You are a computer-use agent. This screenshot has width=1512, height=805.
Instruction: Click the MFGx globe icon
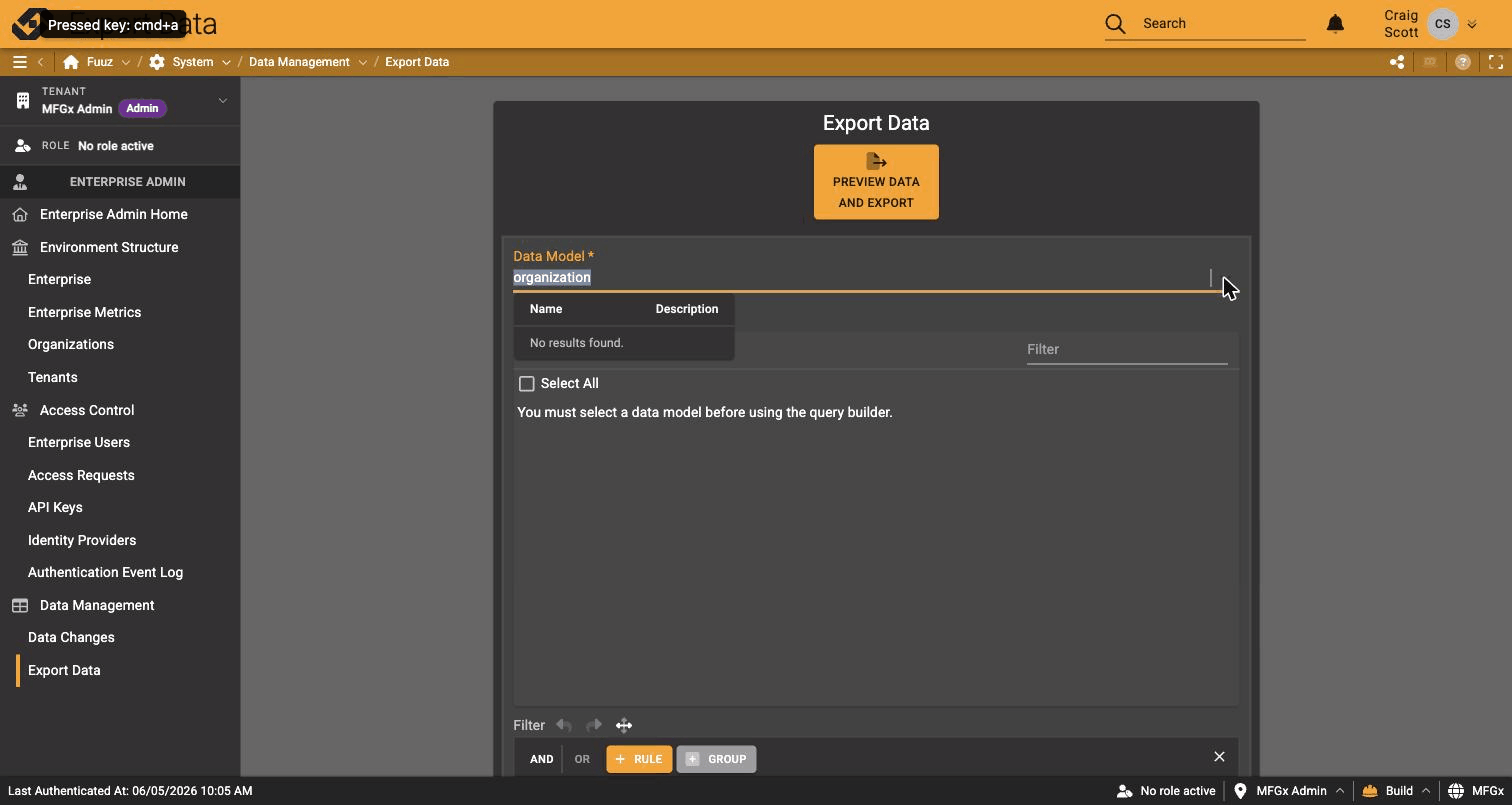[x=1456, y=791]
